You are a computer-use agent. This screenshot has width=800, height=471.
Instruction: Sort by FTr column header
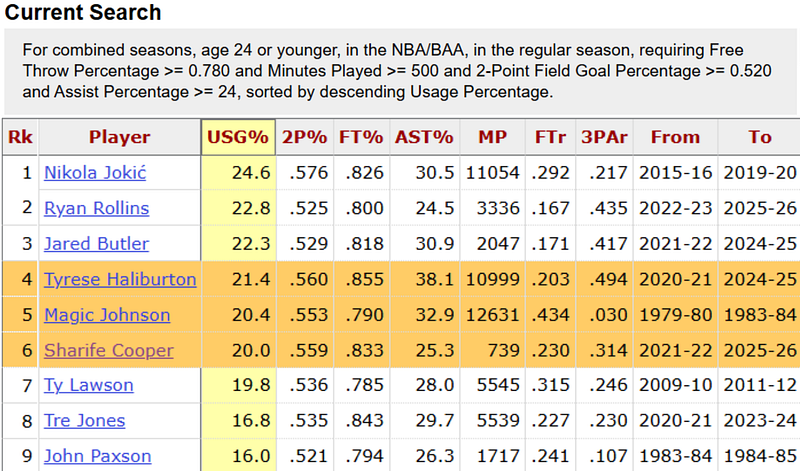point(551,137)
